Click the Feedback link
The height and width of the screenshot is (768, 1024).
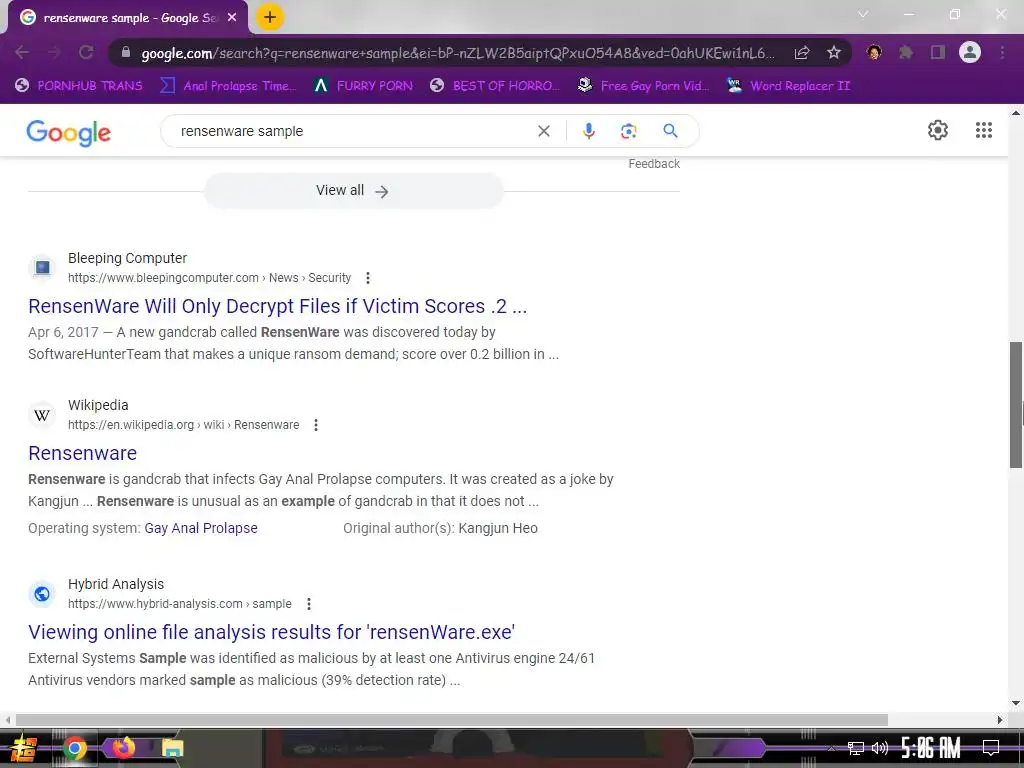click(654, 164)
